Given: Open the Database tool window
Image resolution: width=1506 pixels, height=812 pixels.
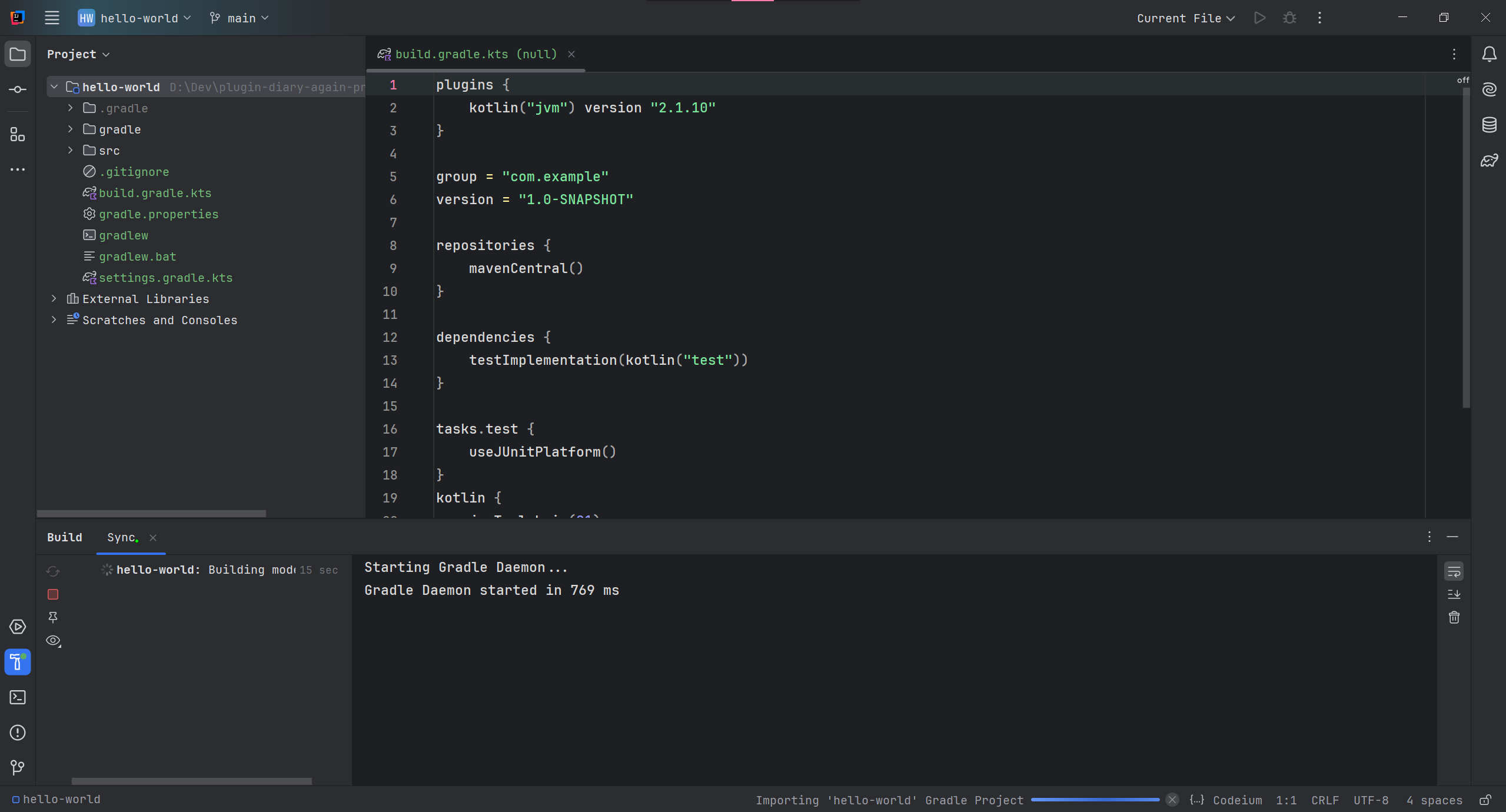Looking at the screenshot, I should pos(1489,125).
